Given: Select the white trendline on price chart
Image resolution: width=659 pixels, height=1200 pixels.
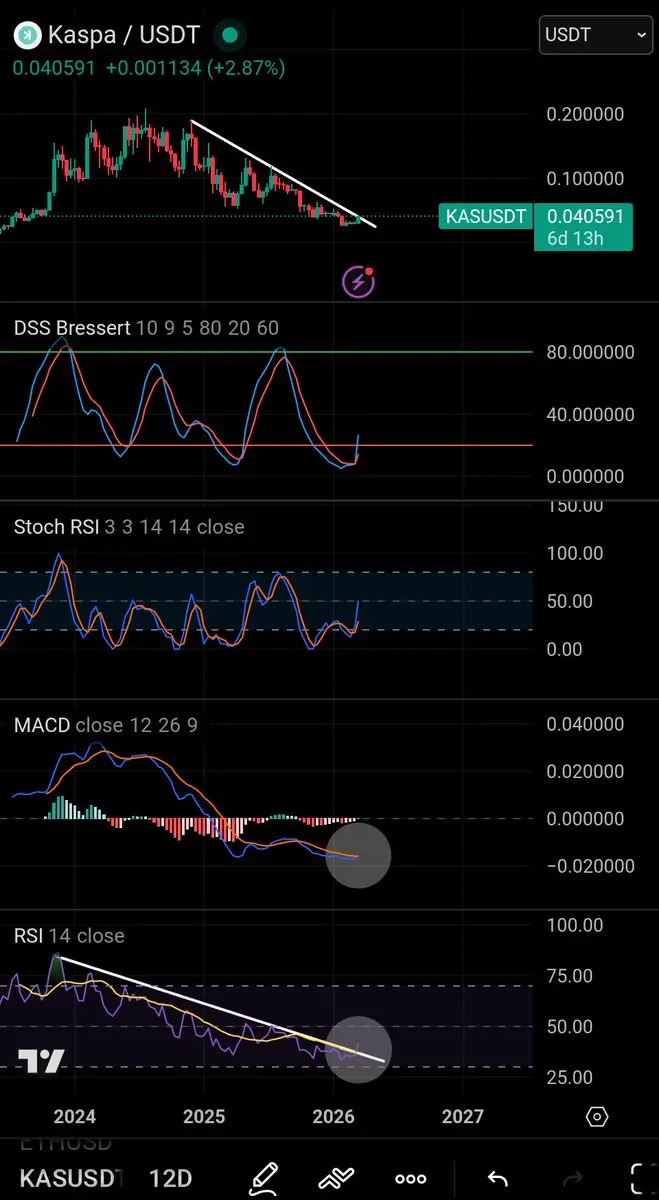Looking at the screenshot, I should (283, 174).
